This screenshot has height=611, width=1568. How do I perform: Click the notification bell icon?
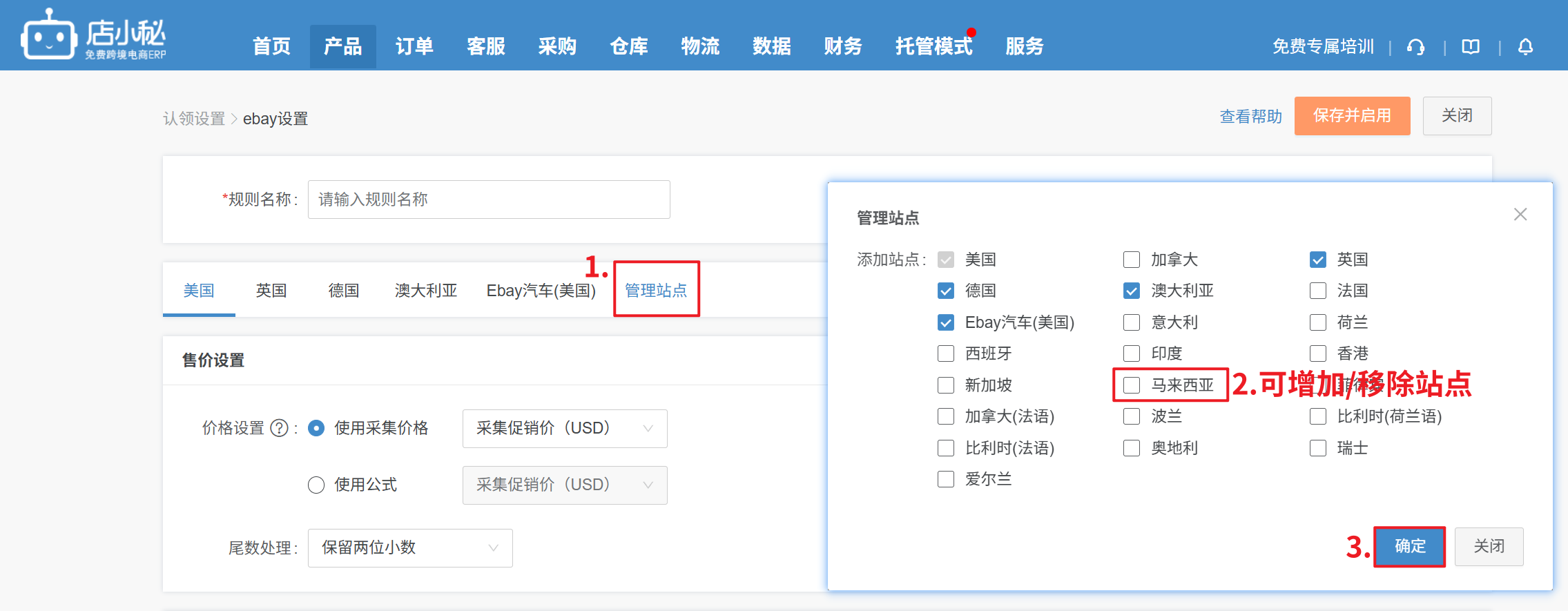click(1525, 47)
